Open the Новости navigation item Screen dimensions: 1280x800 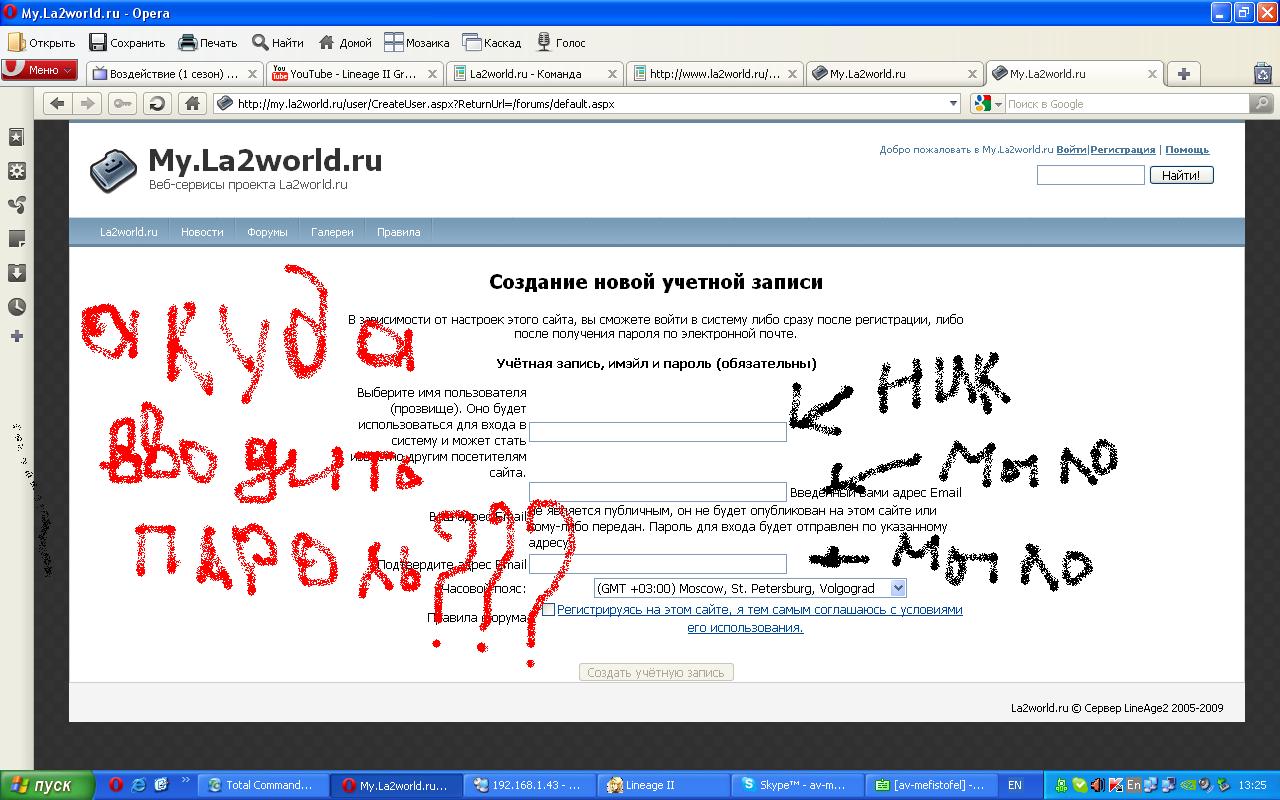point(202,232)
